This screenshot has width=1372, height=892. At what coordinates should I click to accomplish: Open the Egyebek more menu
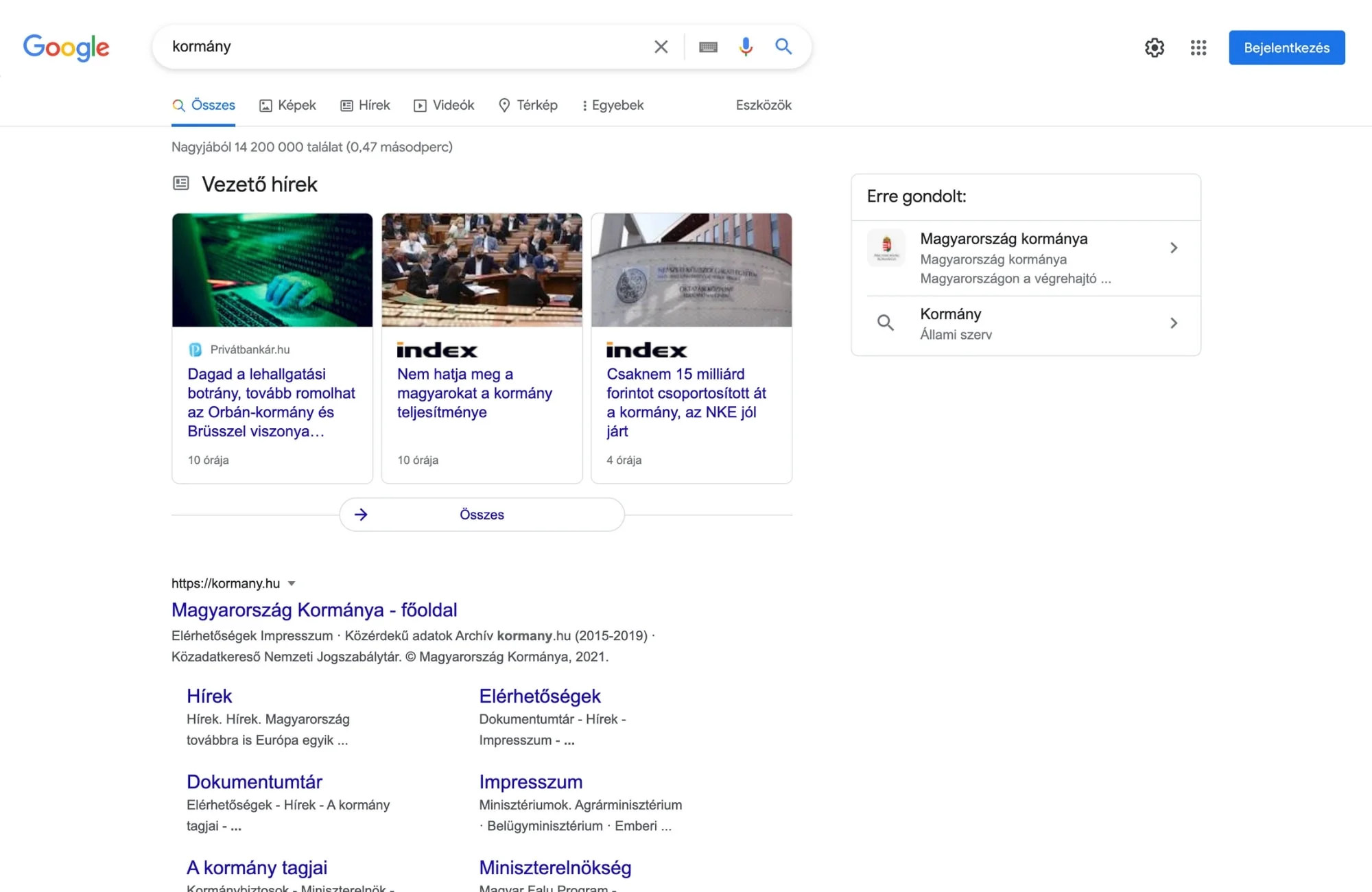613,105
